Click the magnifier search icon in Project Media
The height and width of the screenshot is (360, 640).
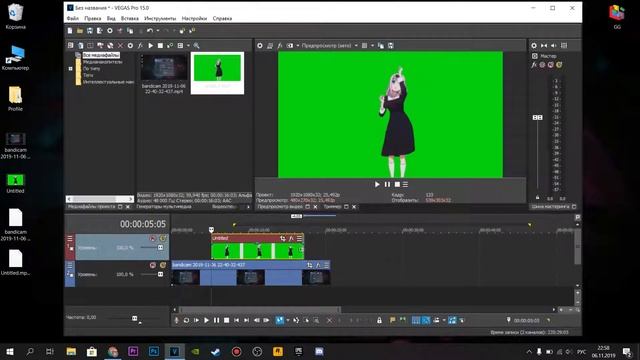(x=196, y=46)
